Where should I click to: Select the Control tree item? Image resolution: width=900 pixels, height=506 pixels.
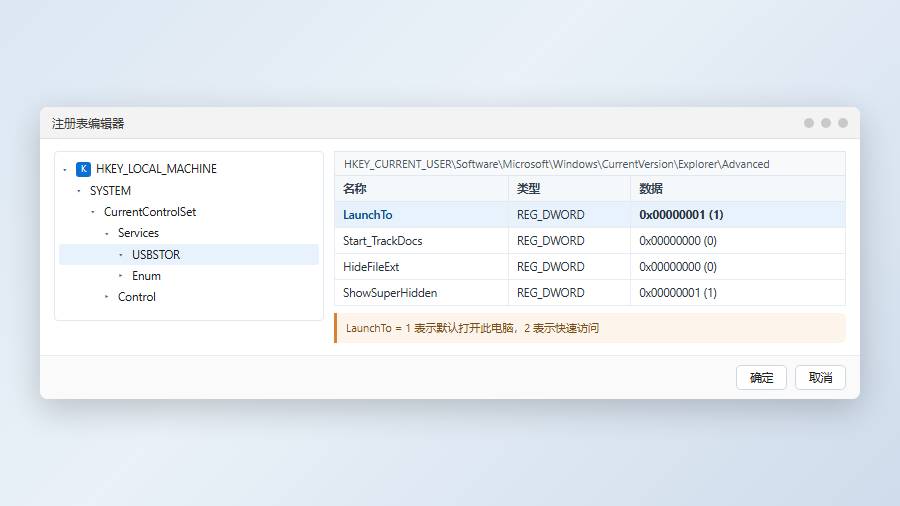(137, 297)
